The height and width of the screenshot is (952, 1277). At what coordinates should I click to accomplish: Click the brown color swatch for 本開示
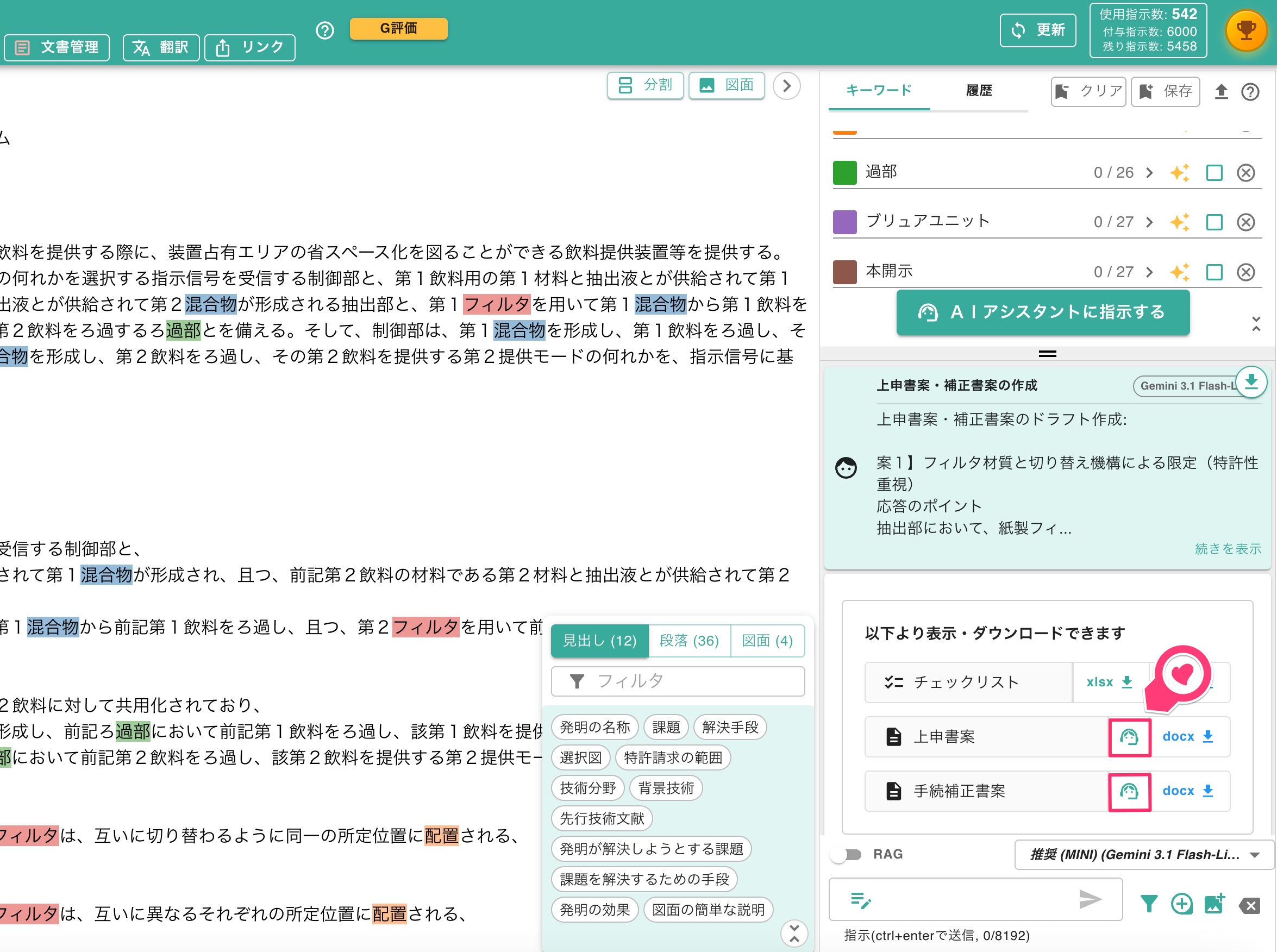coord(845,272)
